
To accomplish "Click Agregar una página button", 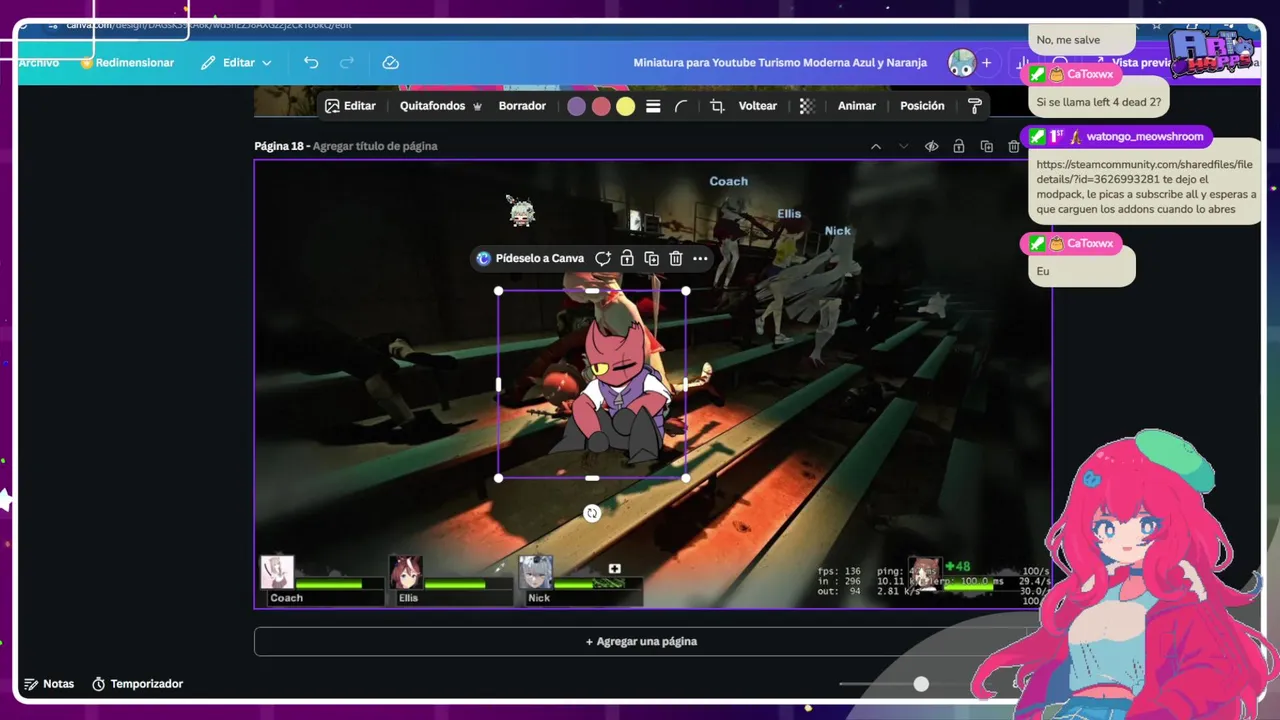I will coord(641,642).
